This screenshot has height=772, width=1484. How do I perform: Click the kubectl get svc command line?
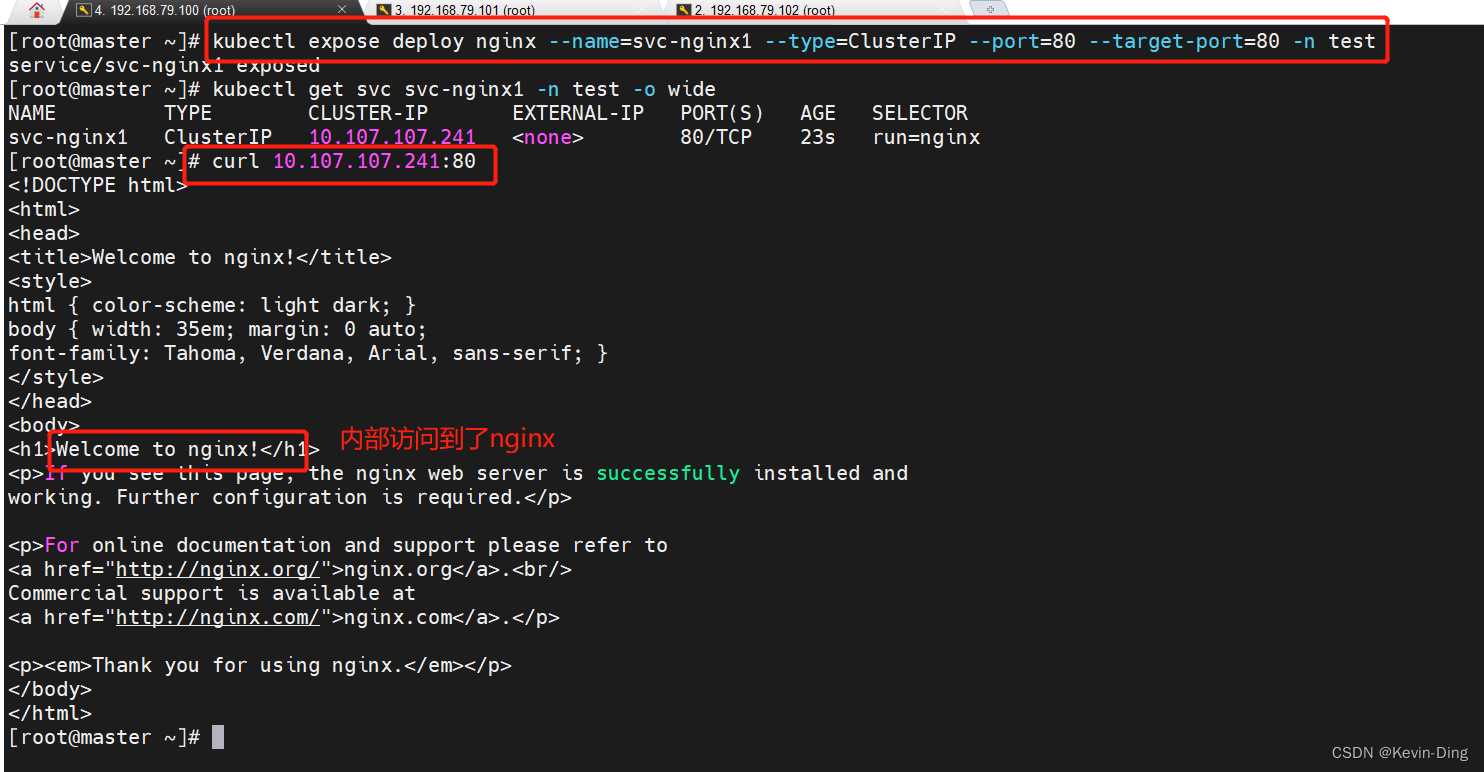tap(464, 89)
